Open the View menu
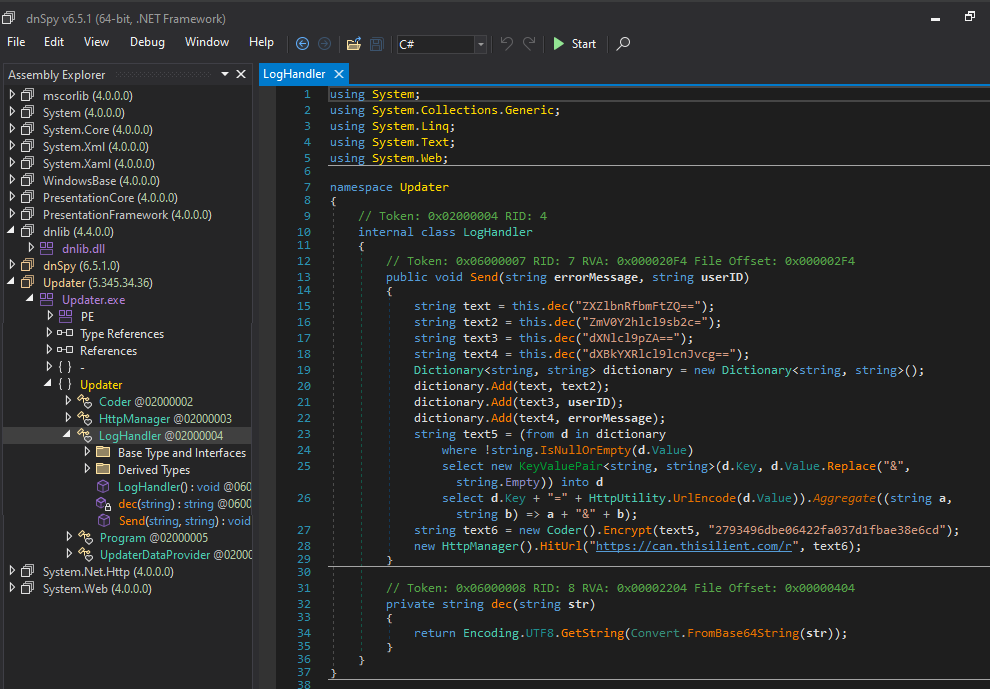 (x=96, y=42)
